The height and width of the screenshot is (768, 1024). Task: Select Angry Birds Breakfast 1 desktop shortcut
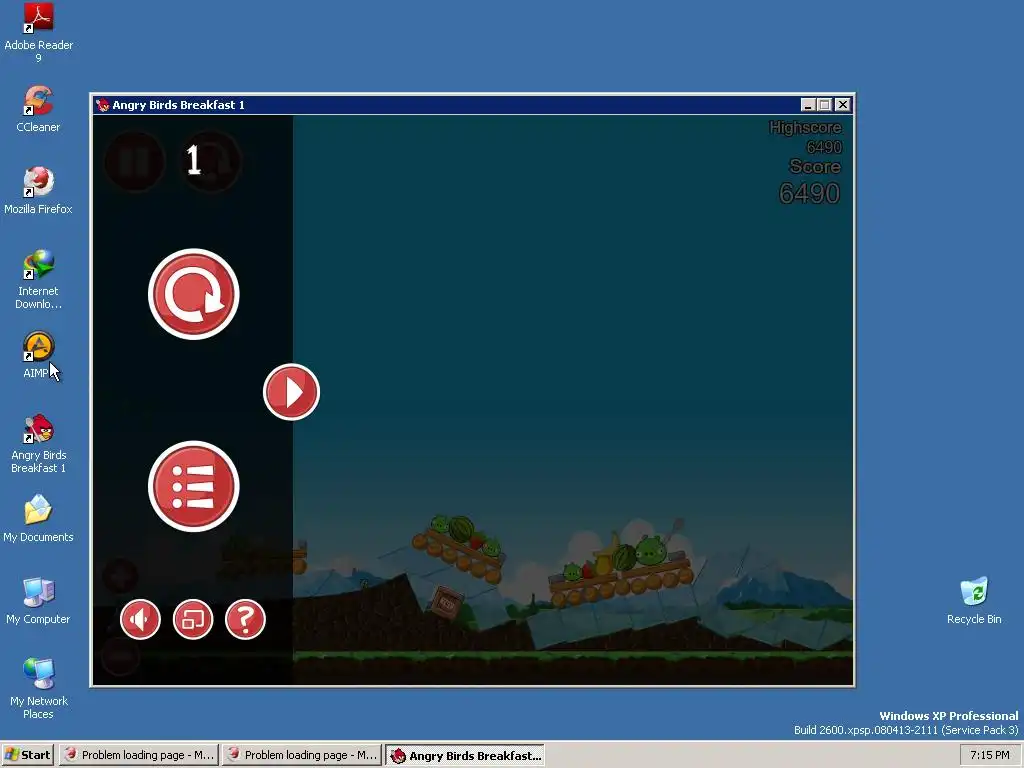(x=38, y=443)
